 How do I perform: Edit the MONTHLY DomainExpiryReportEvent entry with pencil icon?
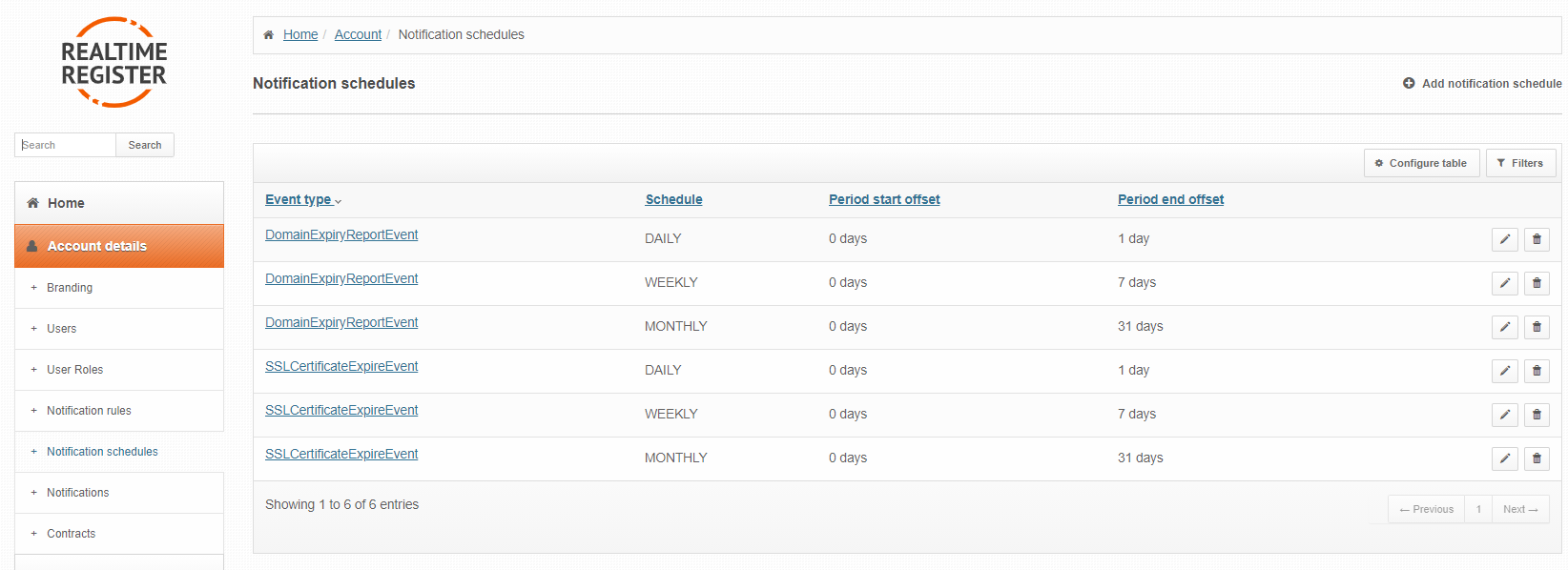click(1504, 327)
